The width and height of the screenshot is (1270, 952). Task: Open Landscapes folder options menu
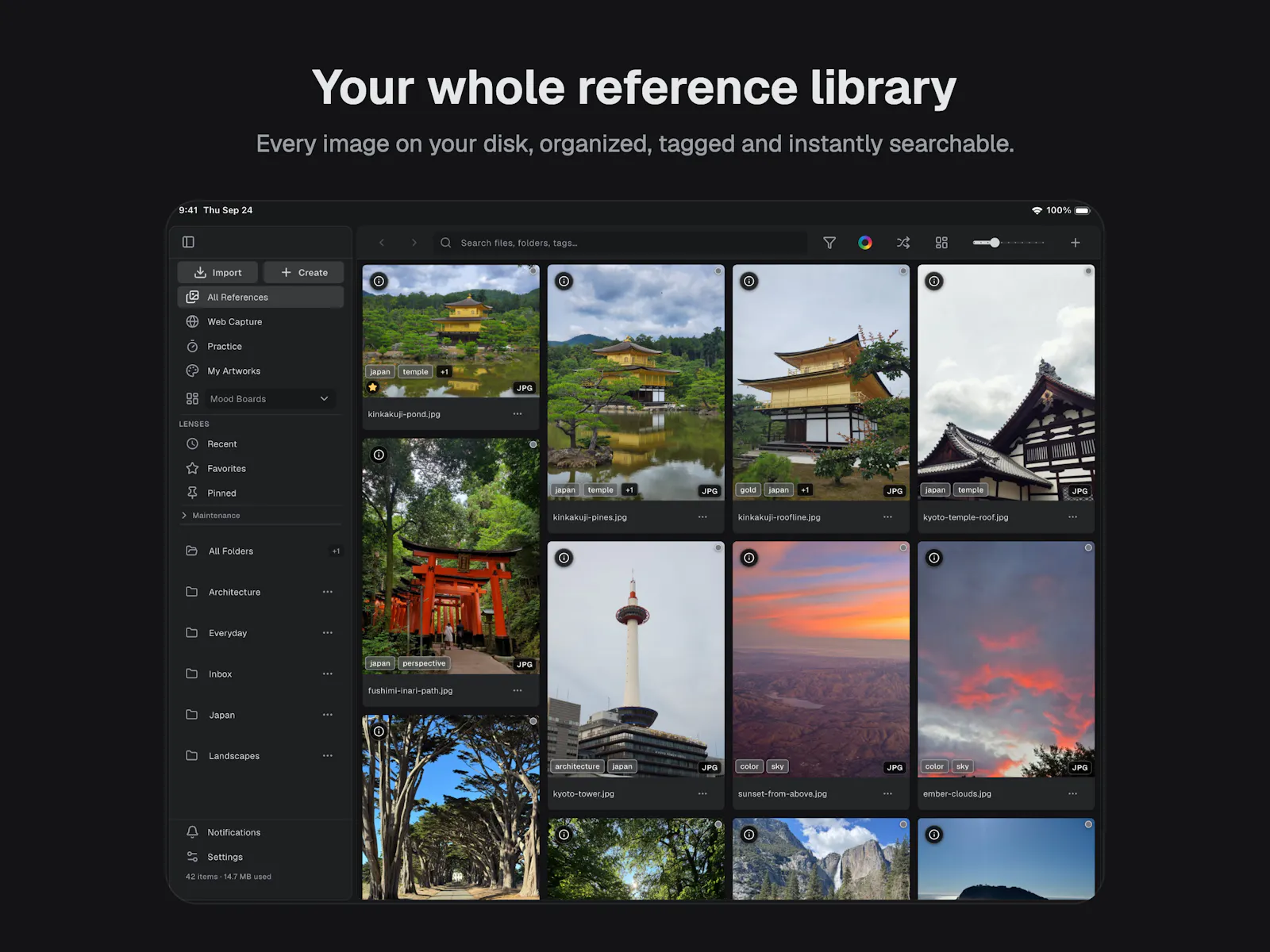[x=328, y=756]
